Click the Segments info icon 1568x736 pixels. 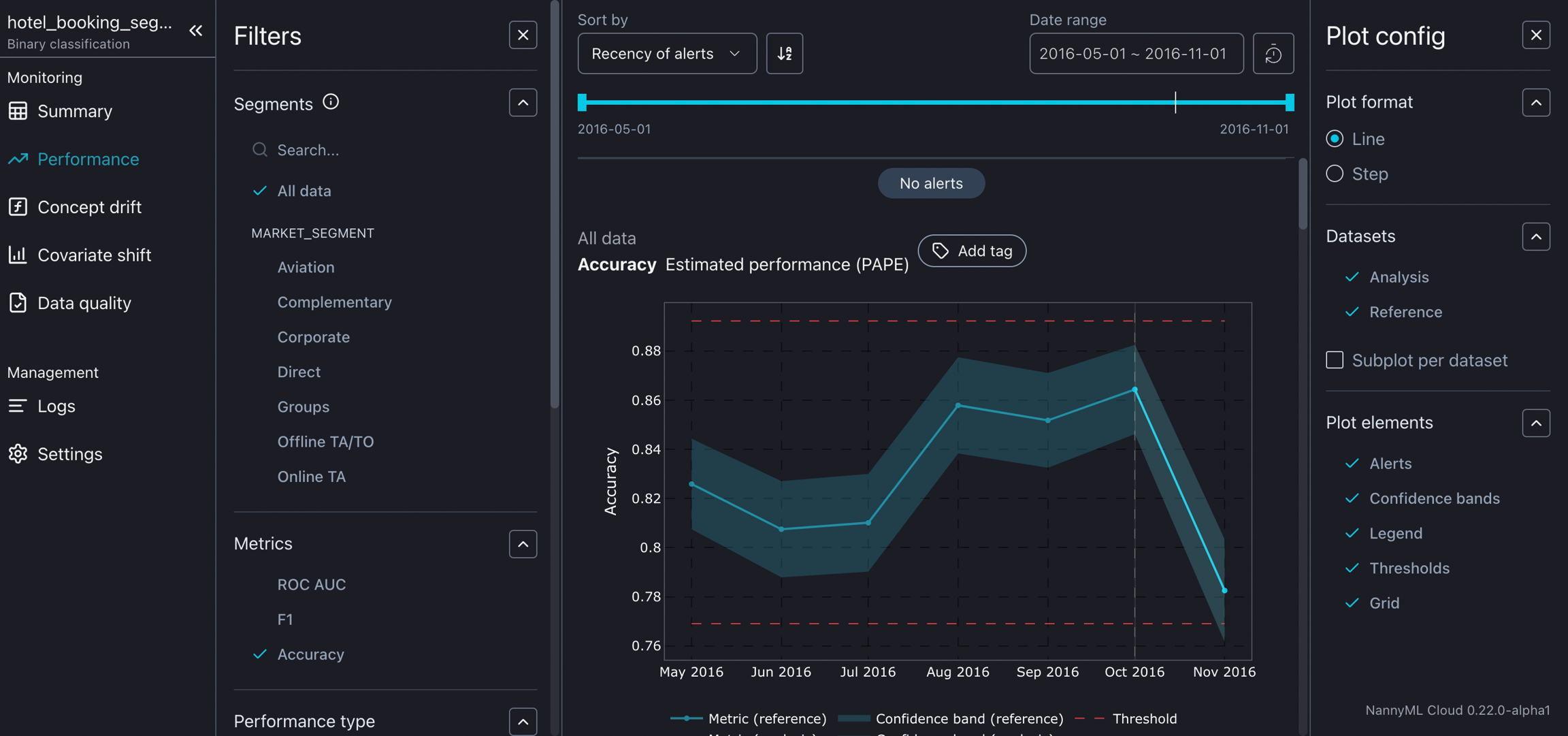click(331, 102)
